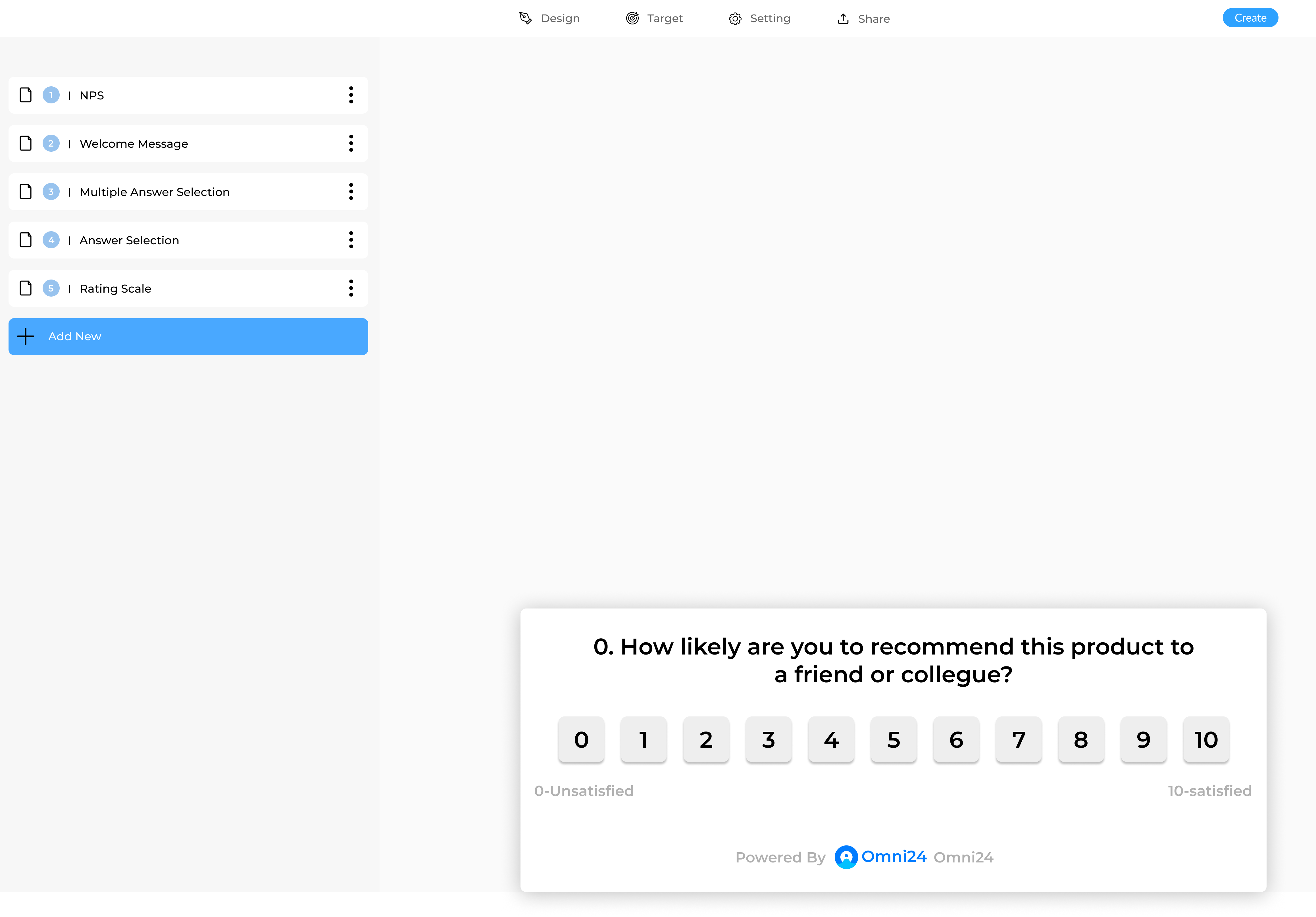Viewport: 1316px width, 917px height.
Task: Open the three-dot menu for Answer Selection
Action: click(x=351, y=239)
